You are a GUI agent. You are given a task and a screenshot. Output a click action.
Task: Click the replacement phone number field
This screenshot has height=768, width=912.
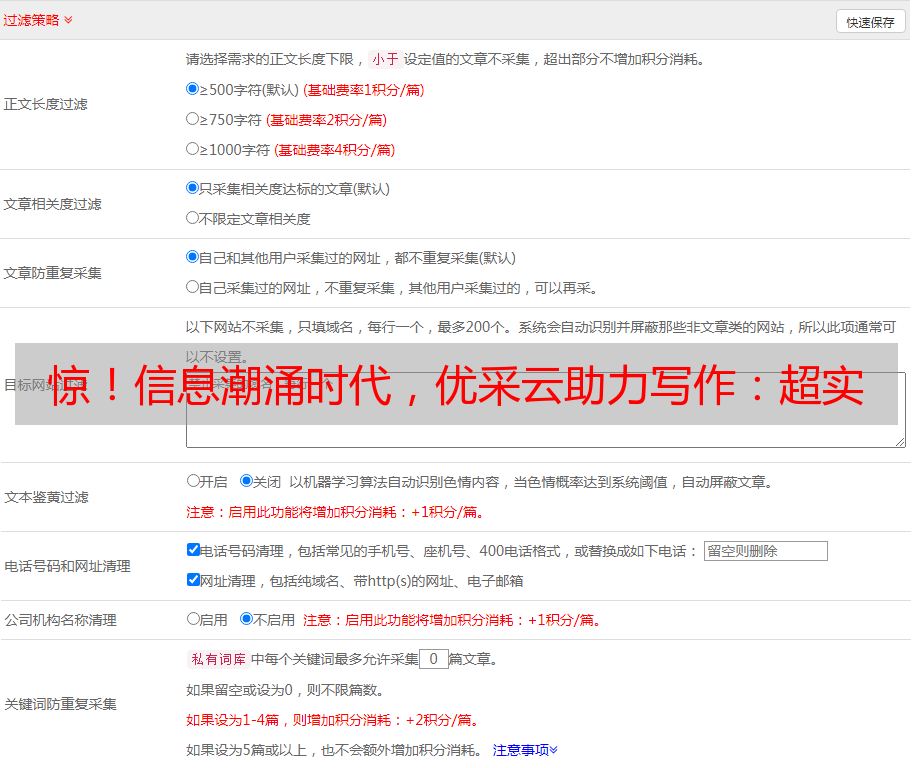click(x=765, y=551)
